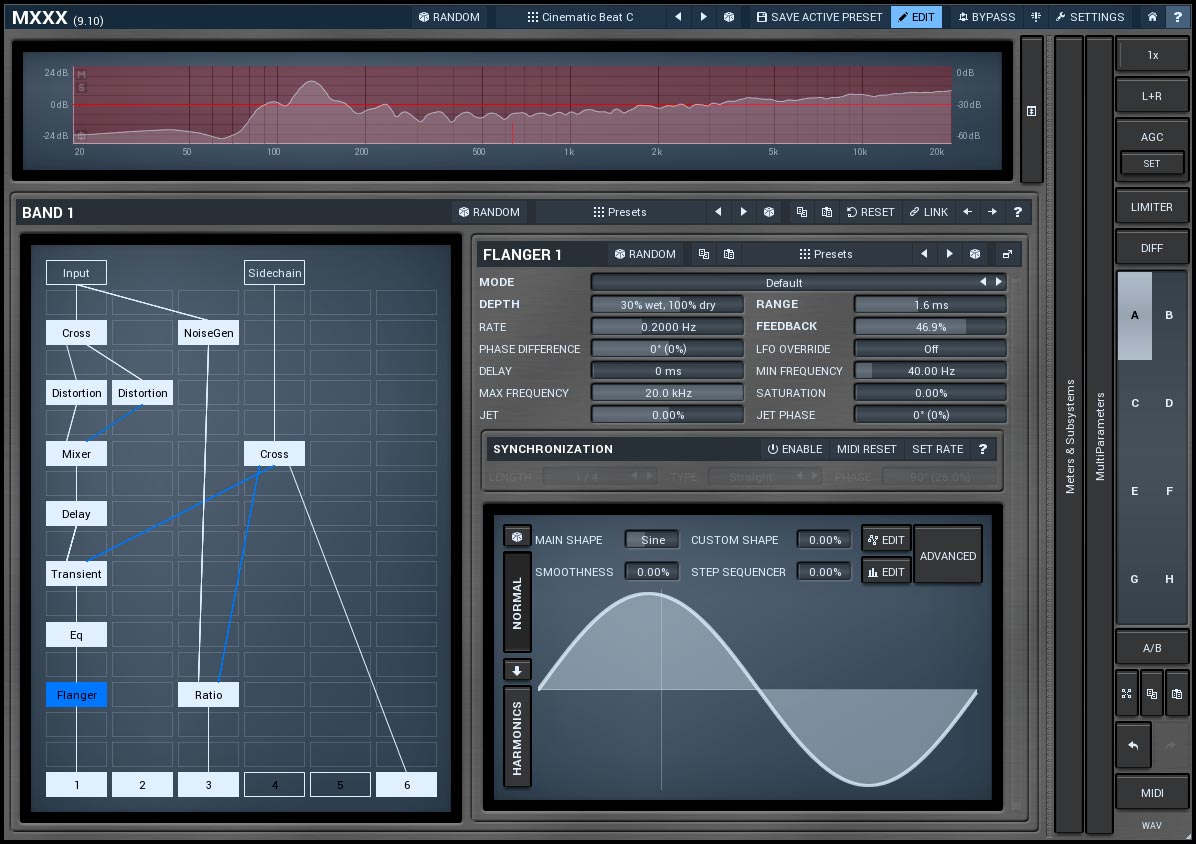Select the Transient module in the grid
This screenshot has height=844, width=1196.
[76, 574]
